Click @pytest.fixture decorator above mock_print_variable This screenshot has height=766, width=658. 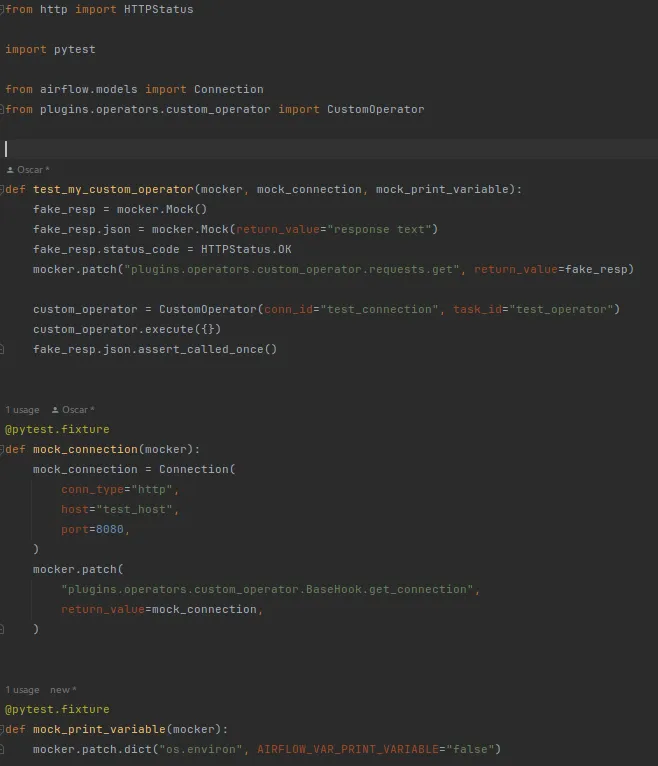pos(57,709)
